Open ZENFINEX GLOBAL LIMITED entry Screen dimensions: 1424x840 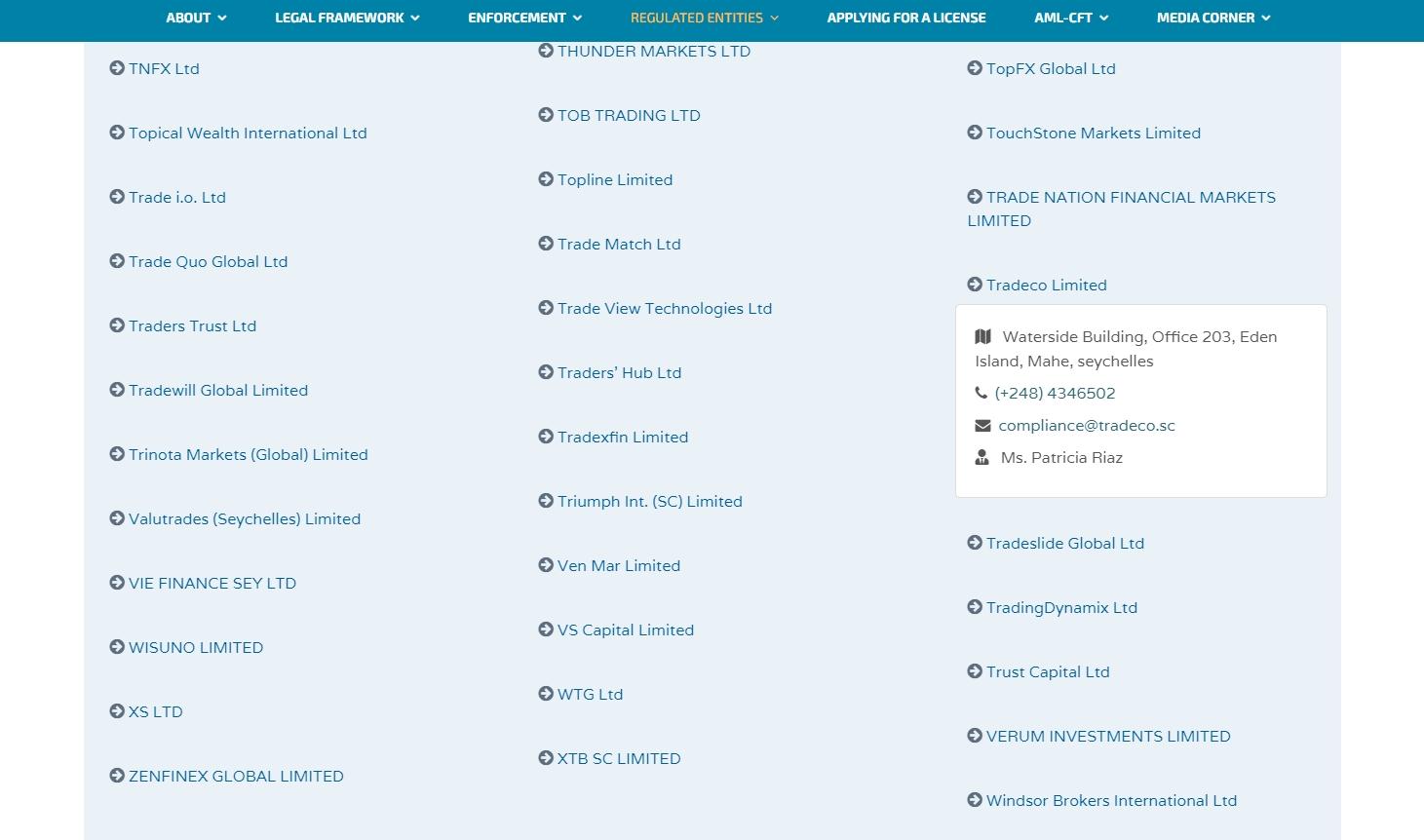click(x=236, y=776)
